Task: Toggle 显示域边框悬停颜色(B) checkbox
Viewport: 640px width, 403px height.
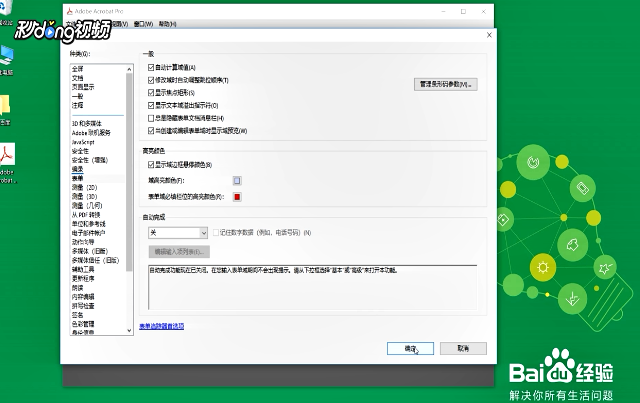Action: pyautogui.click(x=151, y=165)
